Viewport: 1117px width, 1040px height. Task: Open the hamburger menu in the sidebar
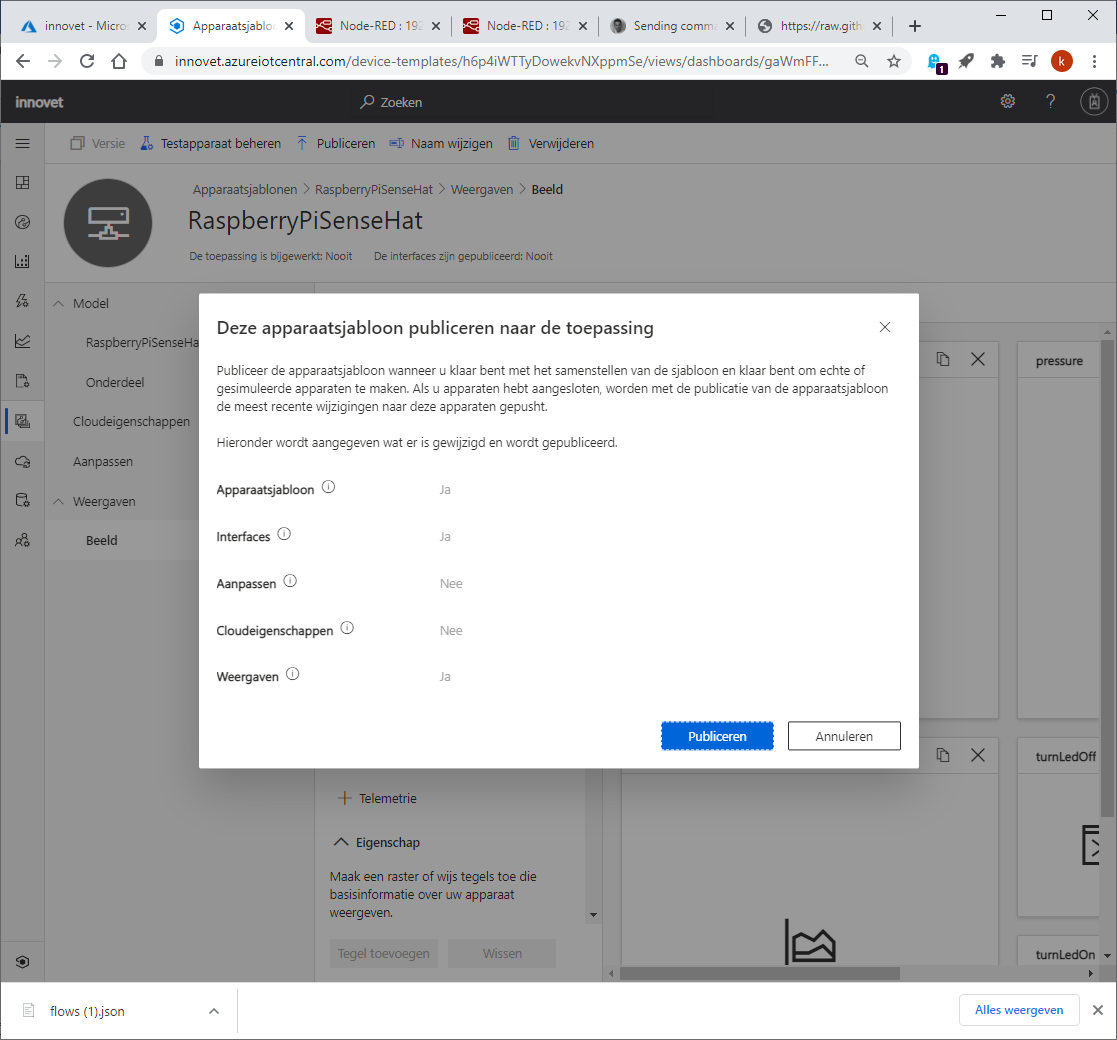point(23,143)
